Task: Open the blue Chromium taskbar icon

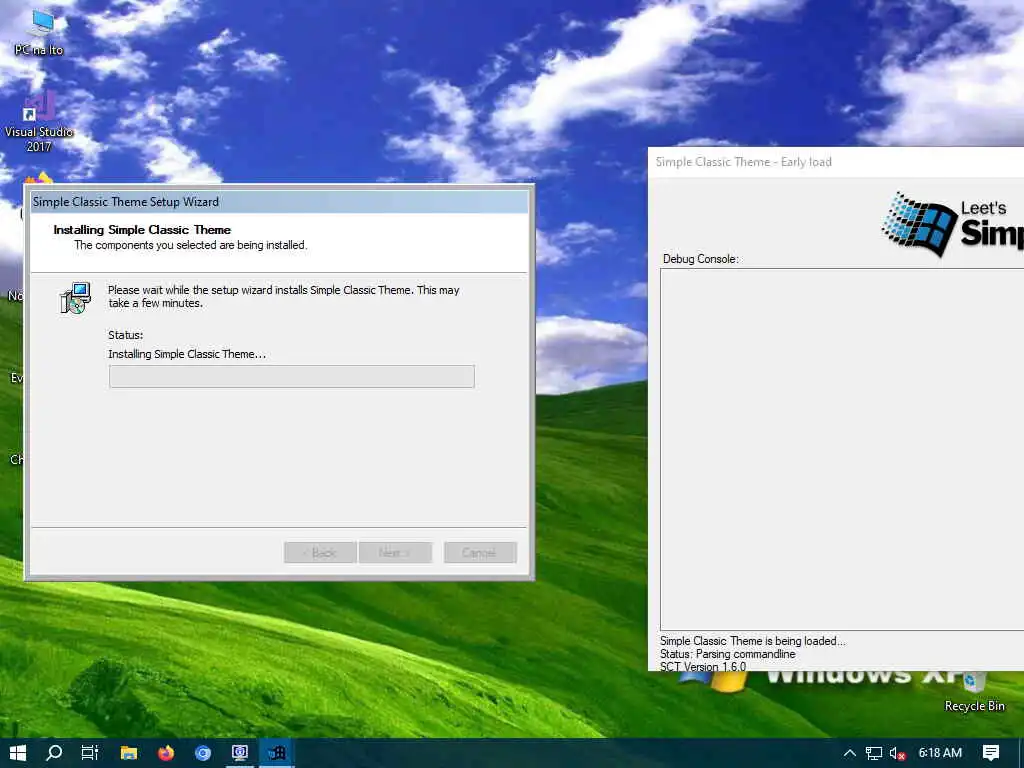Action: pos(203,753)
